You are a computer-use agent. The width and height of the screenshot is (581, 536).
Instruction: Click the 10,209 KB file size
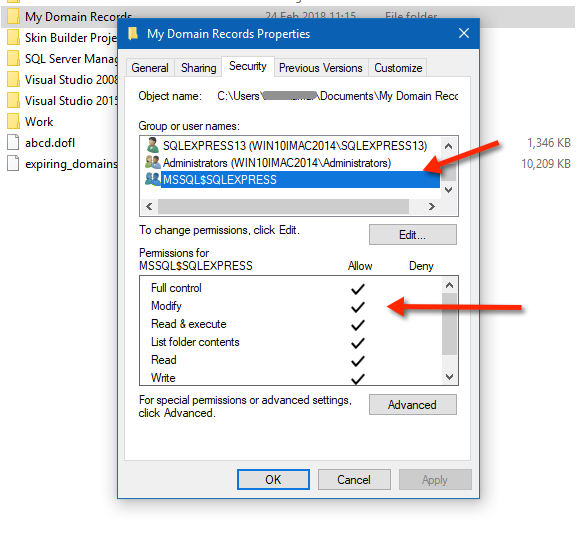pyautogui.click(x=546, y=164)
